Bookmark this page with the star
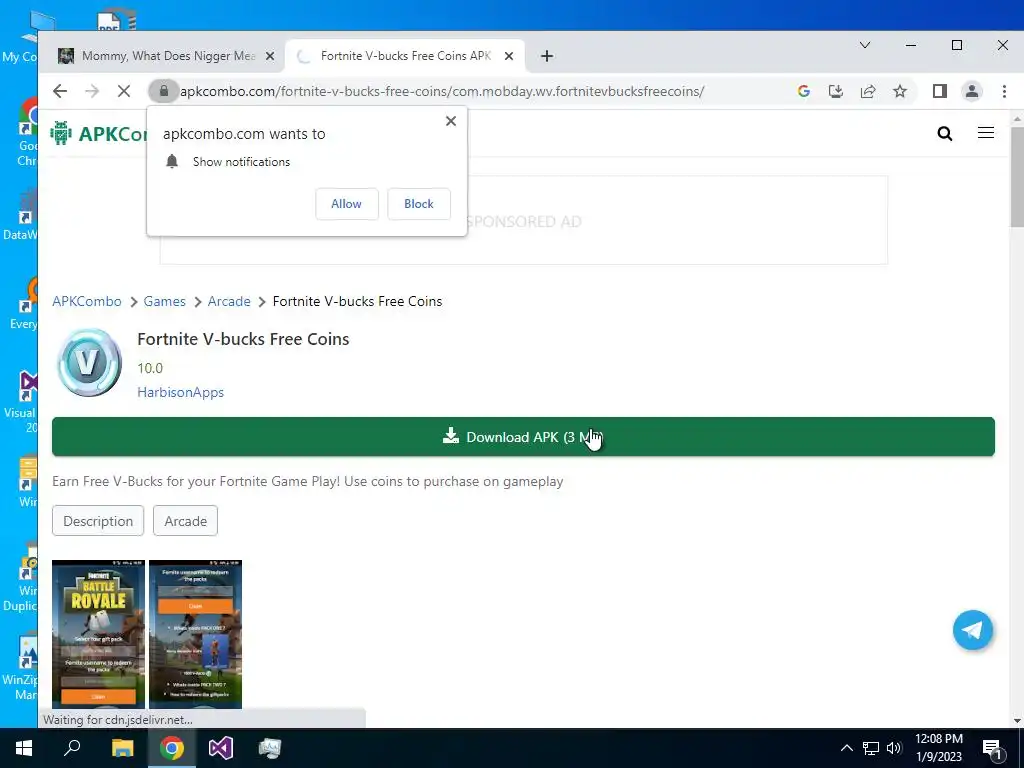 900,91
